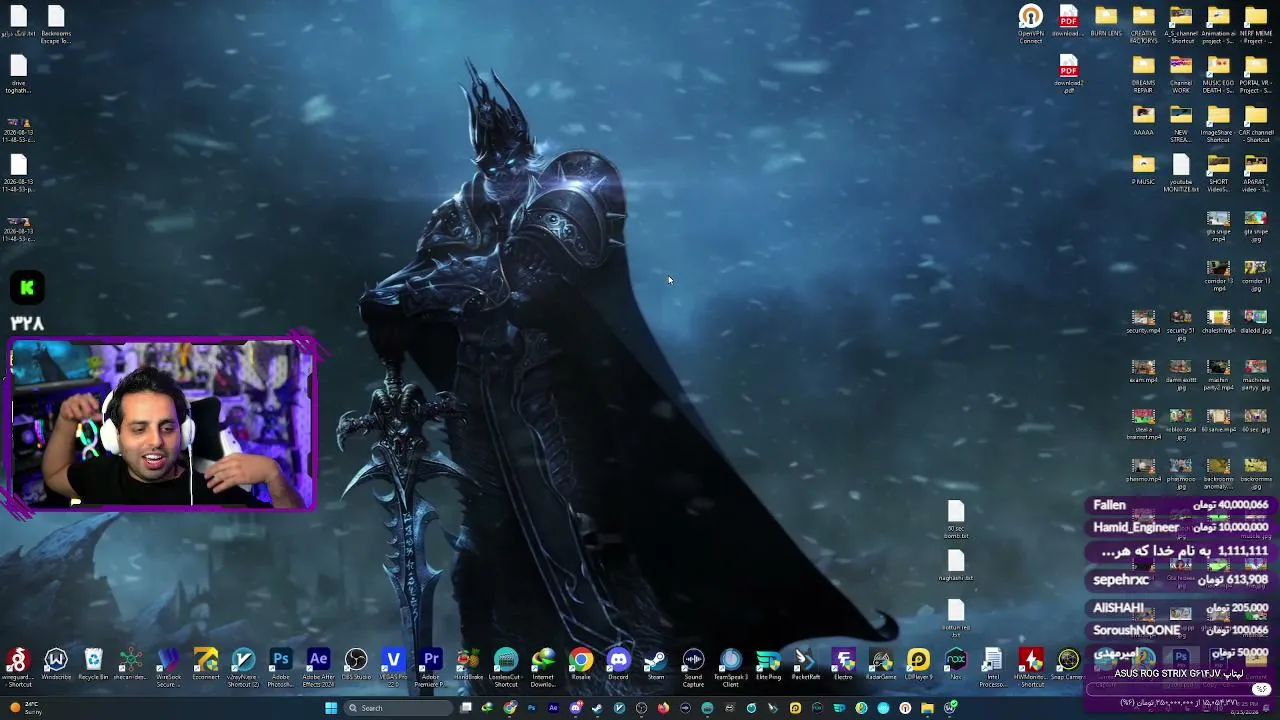The height and width of the screenshot is (720, 1280).
Task: Click the sepehrxc donation entry
Action: (x=1180, y=580)
